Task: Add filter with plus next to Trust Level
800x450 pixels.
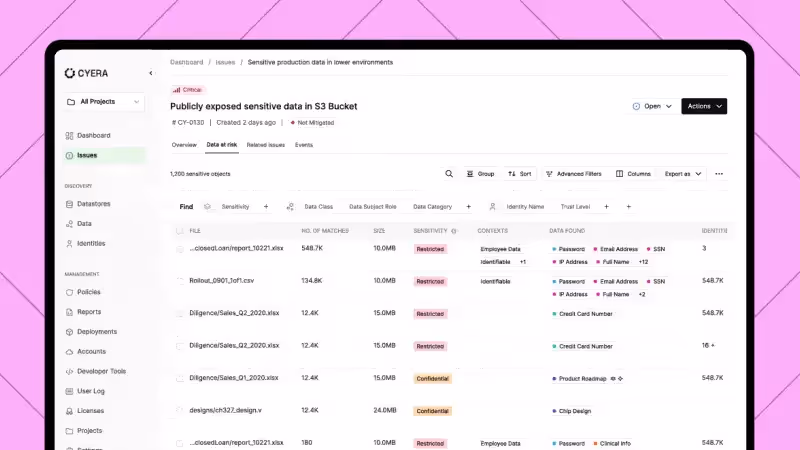Action: click(x=607, y=207)
